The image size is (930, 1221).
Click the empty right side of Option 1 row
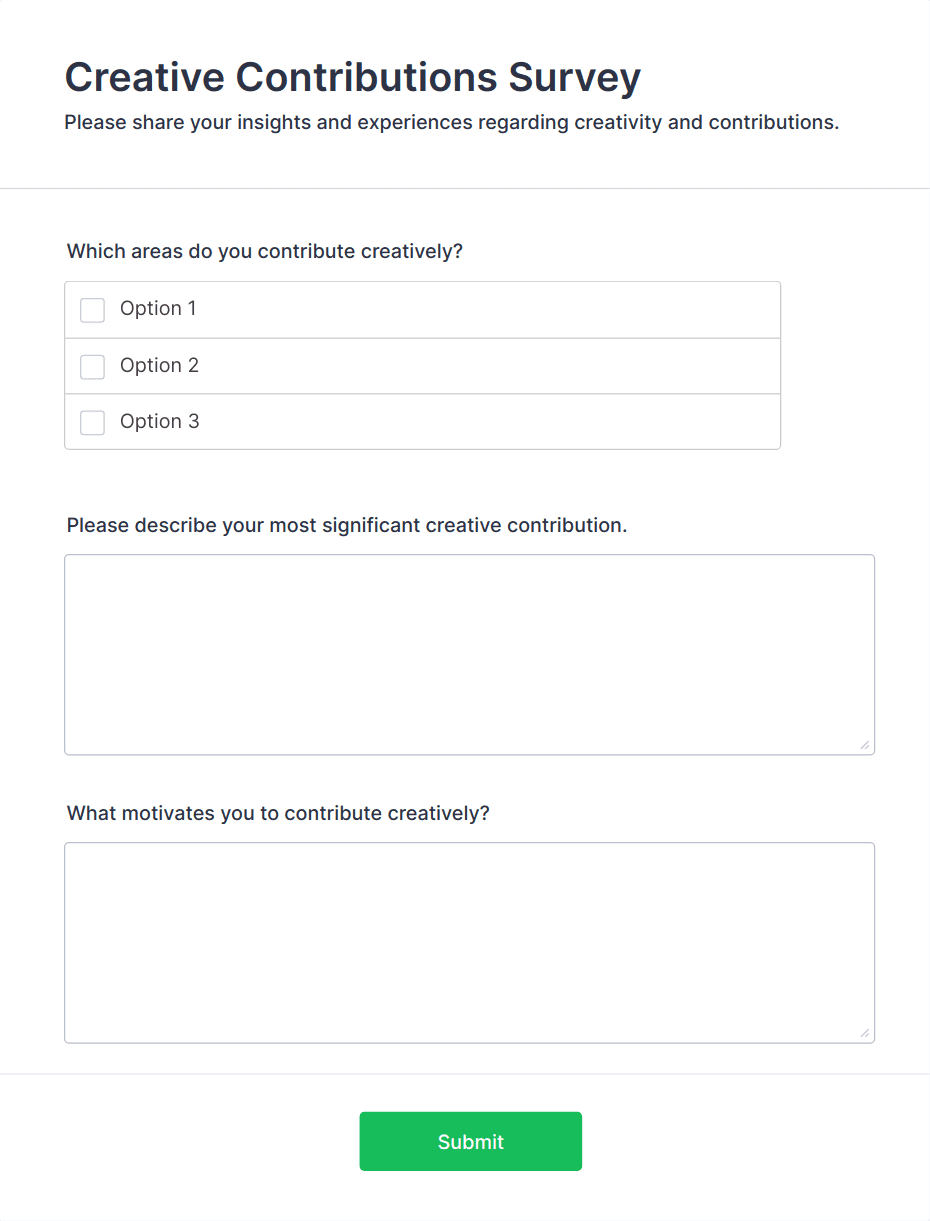click(x=600, y=309)
